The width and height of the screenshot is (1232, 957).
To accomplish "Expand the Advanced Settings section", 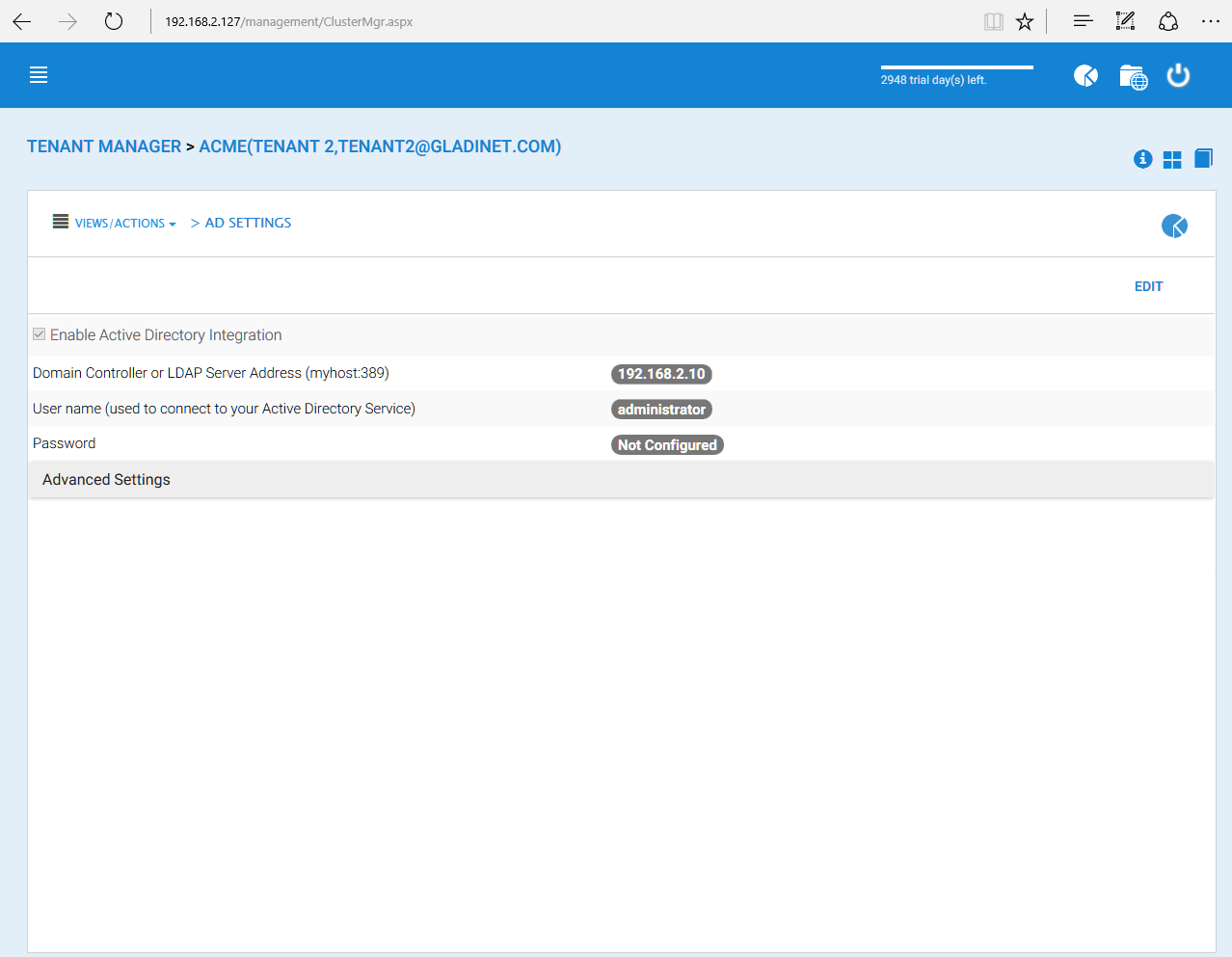I will click(106, 479).
